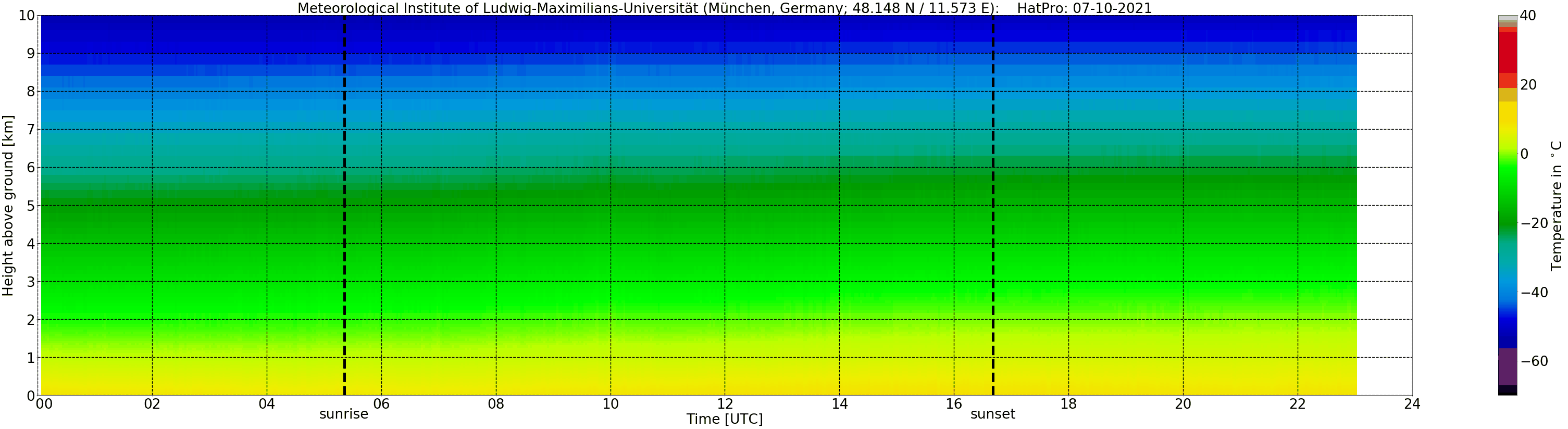Screen dimensions: 1568x429
Task: Click the colorbar tick label "40"
Action: click(x=1528, y=16)
